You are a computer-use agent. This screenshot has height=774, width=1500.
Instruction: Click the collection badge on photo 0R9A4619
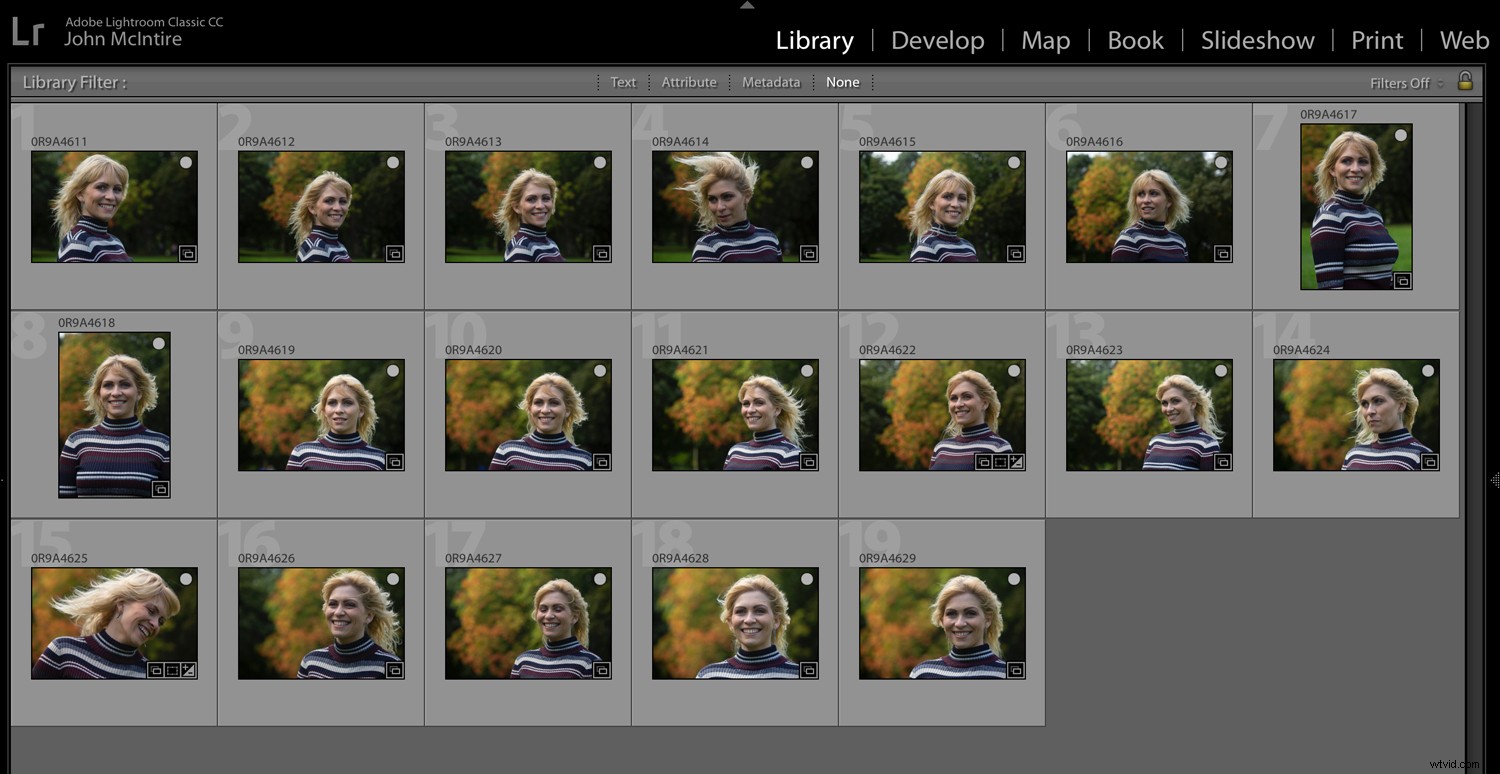point(393,461)
